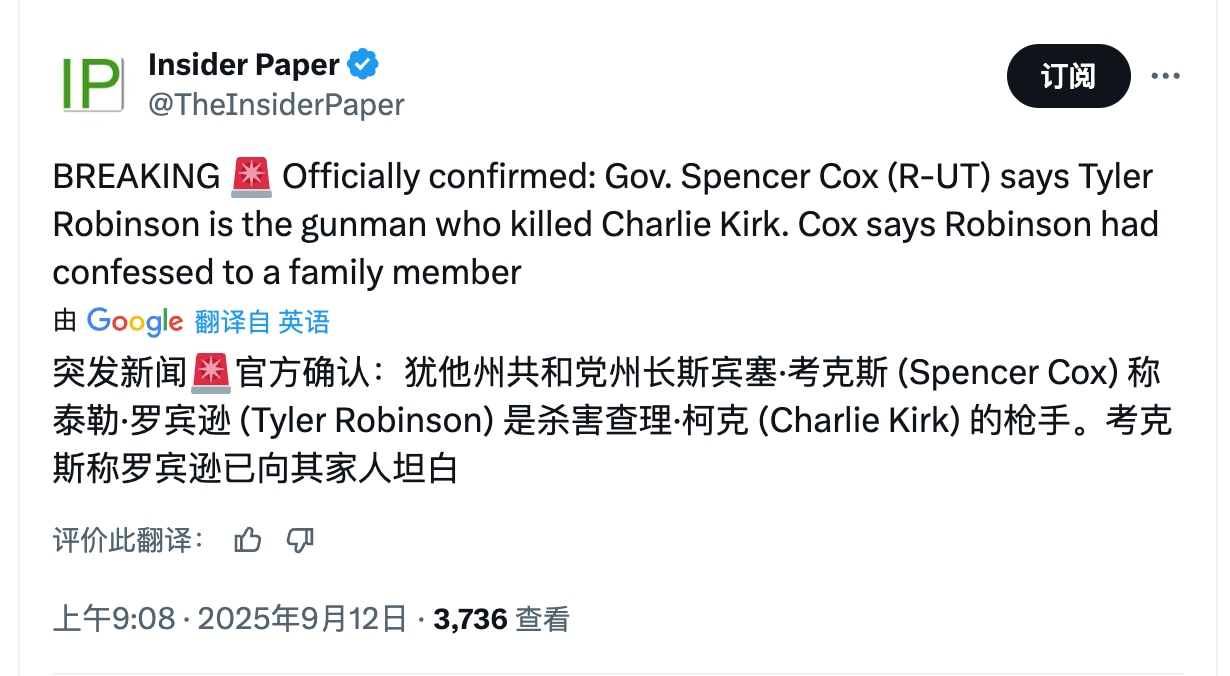
Task: Click the thumbs down translation rating icon
Action: point(301,540)
